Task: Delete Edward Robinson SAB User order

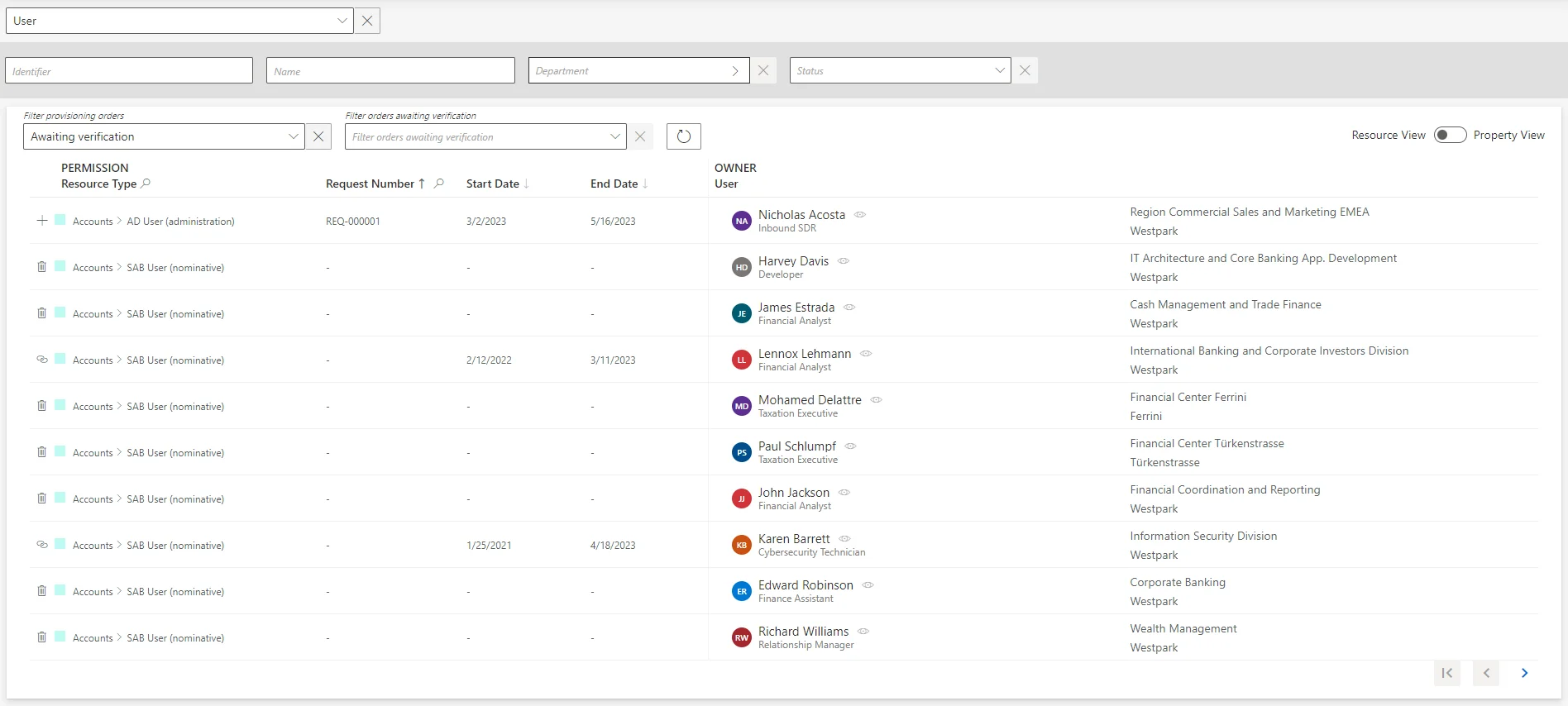Action: click(42, 590)
